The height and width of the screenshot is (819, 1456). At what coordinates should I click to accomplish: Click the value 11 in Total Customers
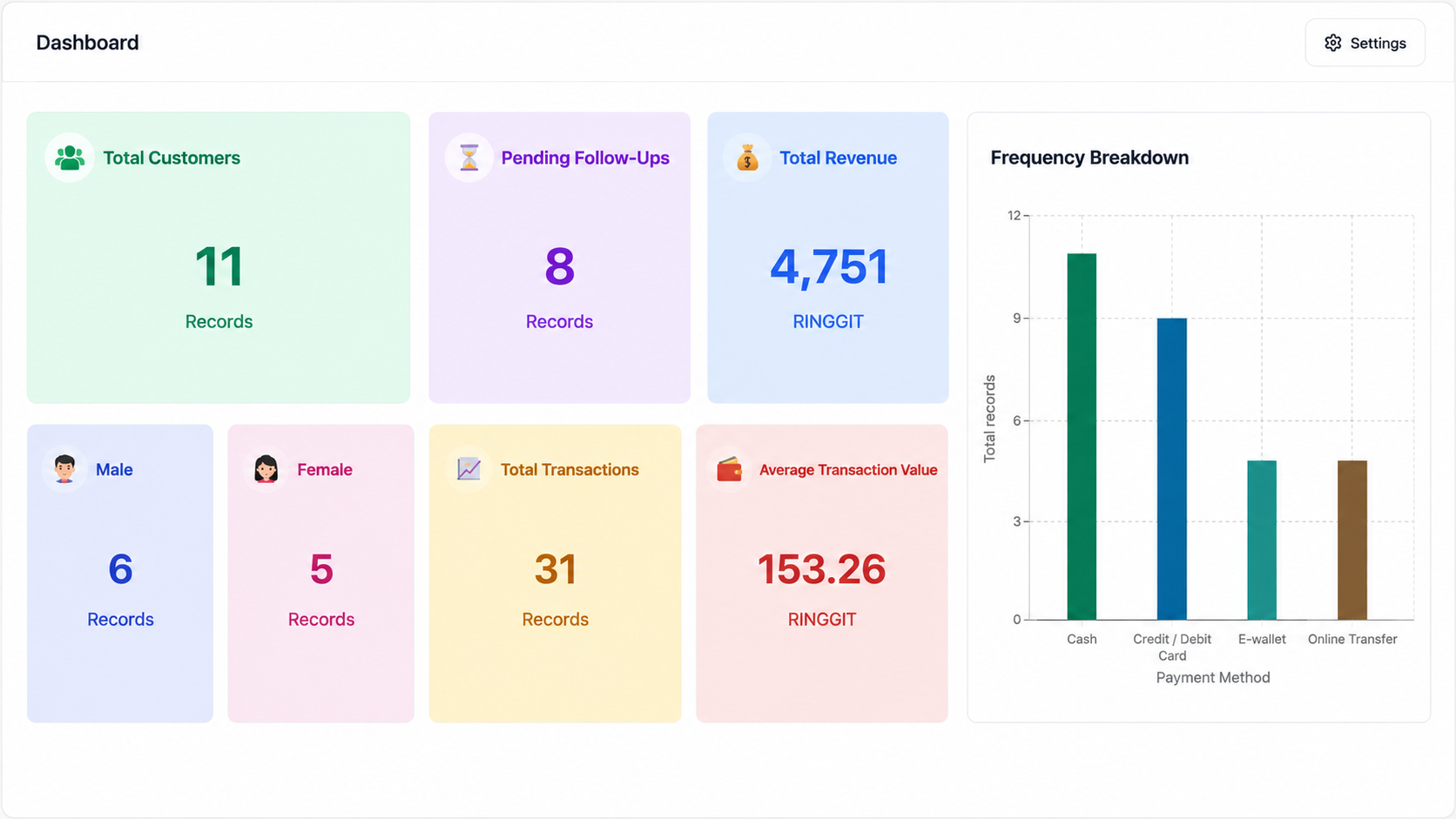click(x=219, y=266)
